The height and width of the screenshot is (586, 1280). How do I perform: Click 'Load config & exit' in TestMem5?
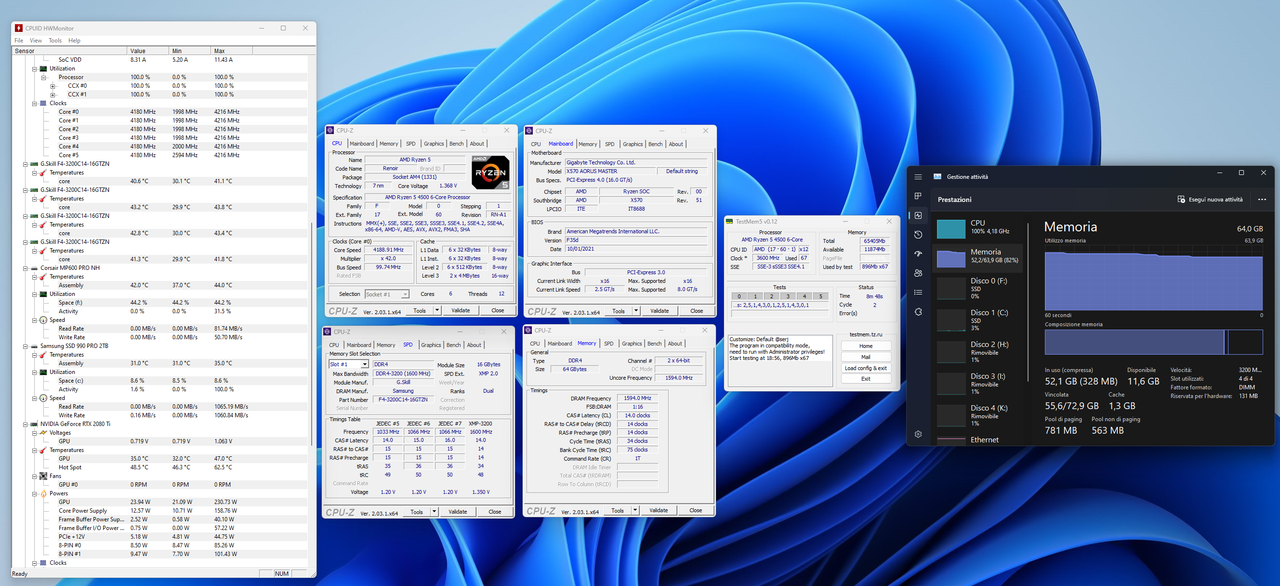pos(865,368)
